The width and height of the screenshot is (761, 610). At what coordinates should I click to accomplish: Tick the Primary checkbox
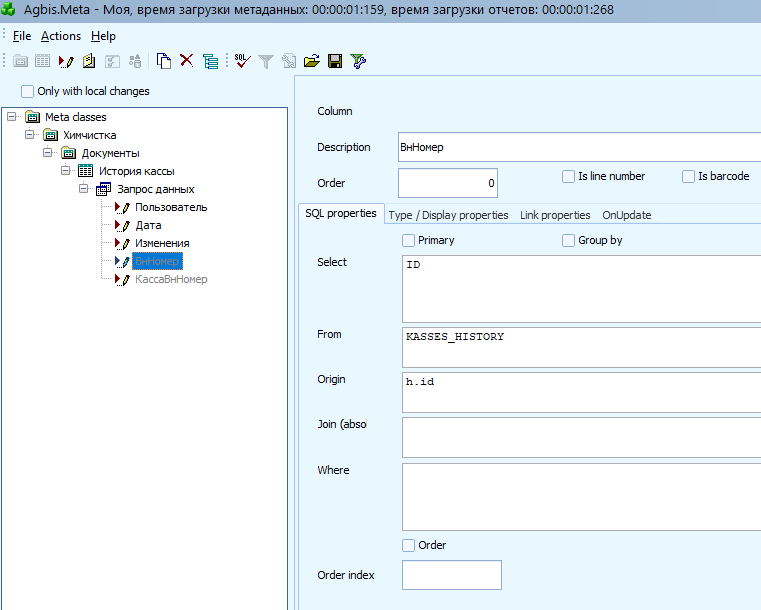[408, 240]
